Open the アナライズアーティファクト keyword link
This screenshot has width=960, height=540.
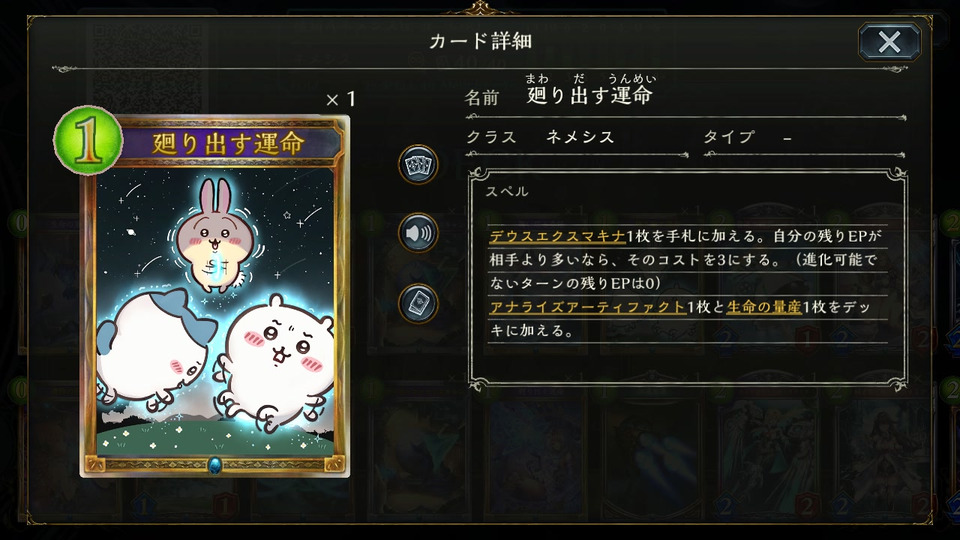(x=587, y=307)
